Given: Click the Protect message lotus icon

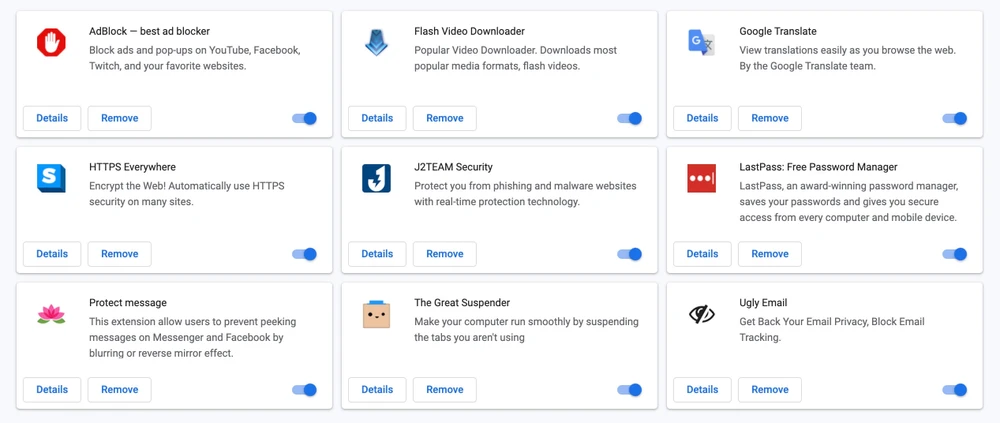Looking at the screenshot, I should click(51, 314).
